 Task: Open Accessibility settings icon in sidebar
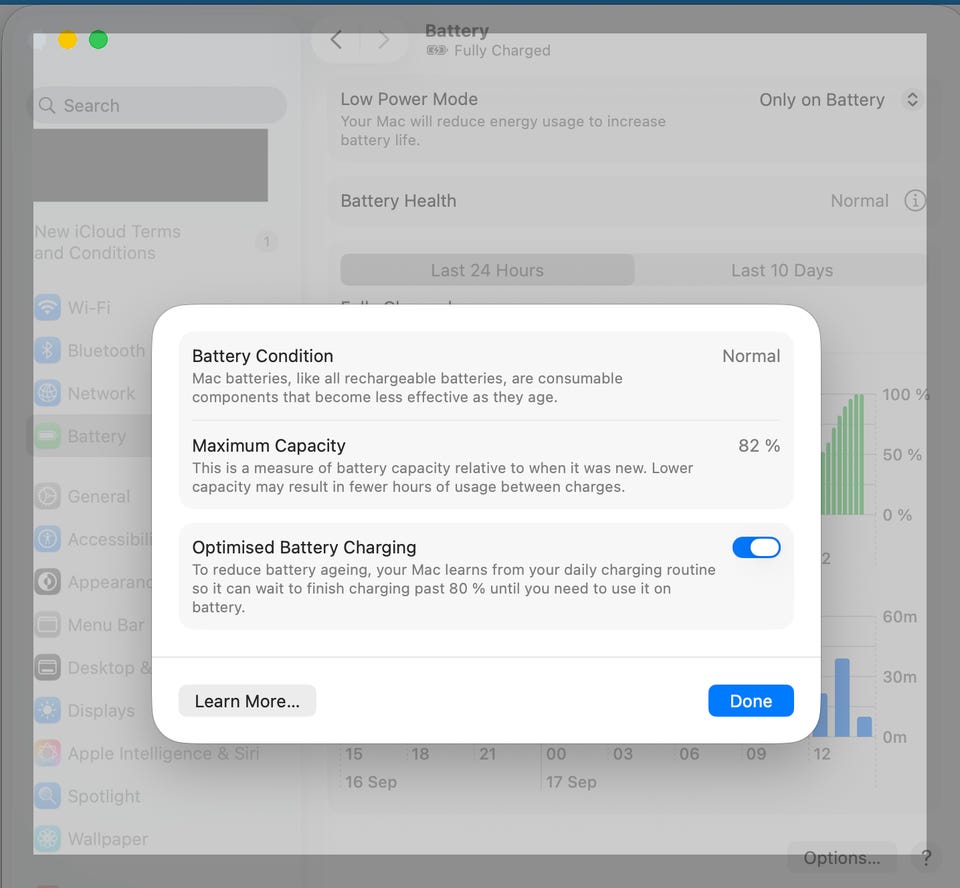48,539
